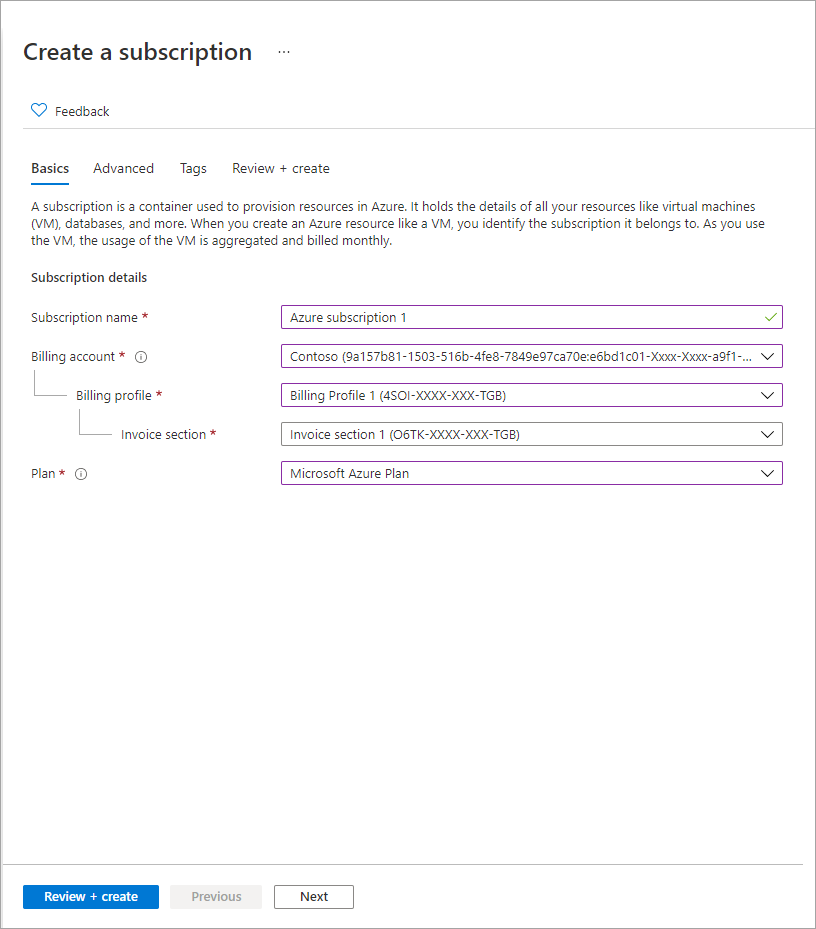Click the Subscription details section heading
This screenshot has height=929, width=816.
click(89, 278)
